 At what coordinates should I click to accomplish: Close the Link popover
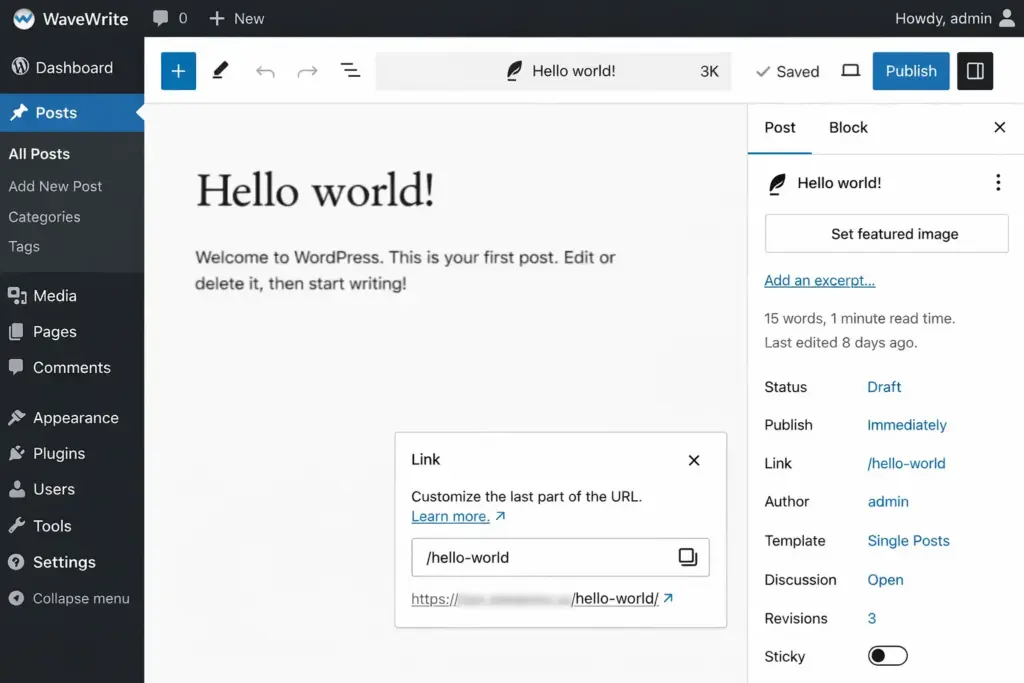694,460
